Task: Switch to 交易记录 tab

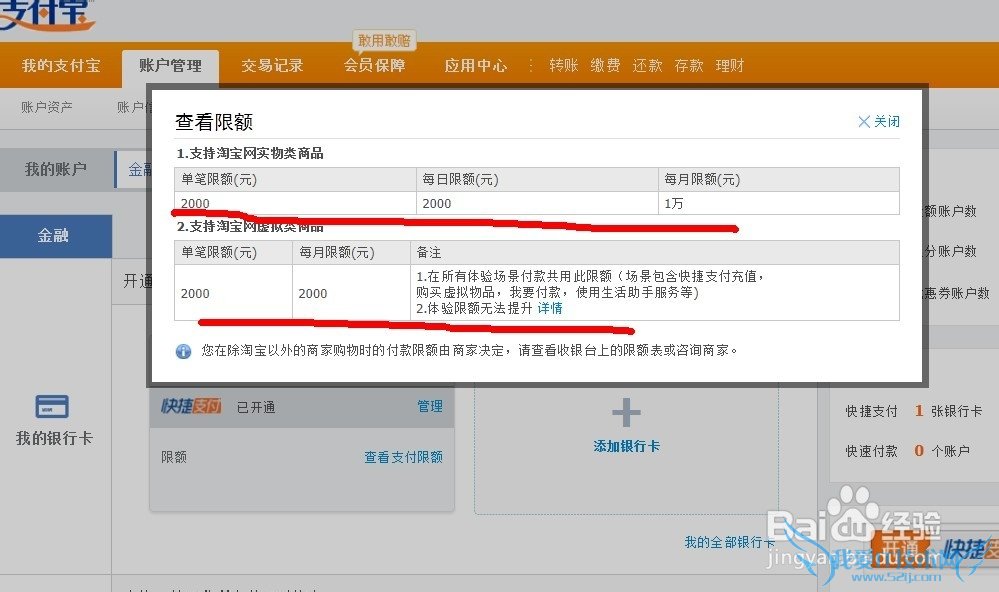Action: (x=272, y=66)
